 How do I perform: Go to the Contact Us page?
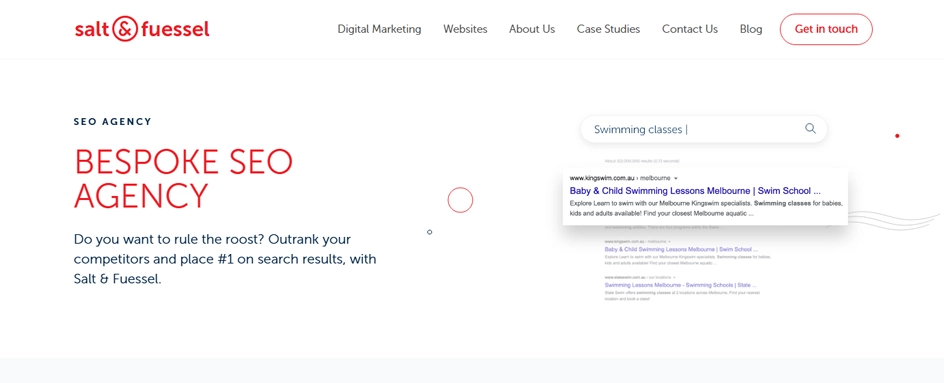(690, 29)
